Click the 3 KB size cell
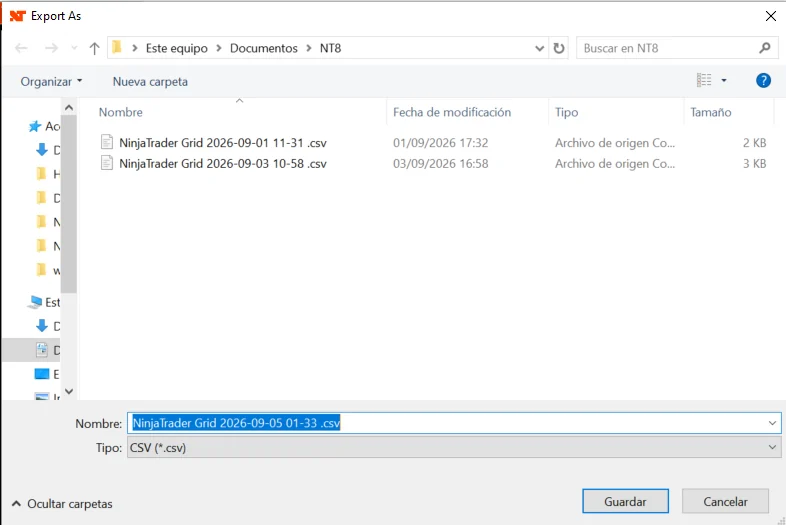The width and height of the screenshot is (786, 525). (754, 163)
